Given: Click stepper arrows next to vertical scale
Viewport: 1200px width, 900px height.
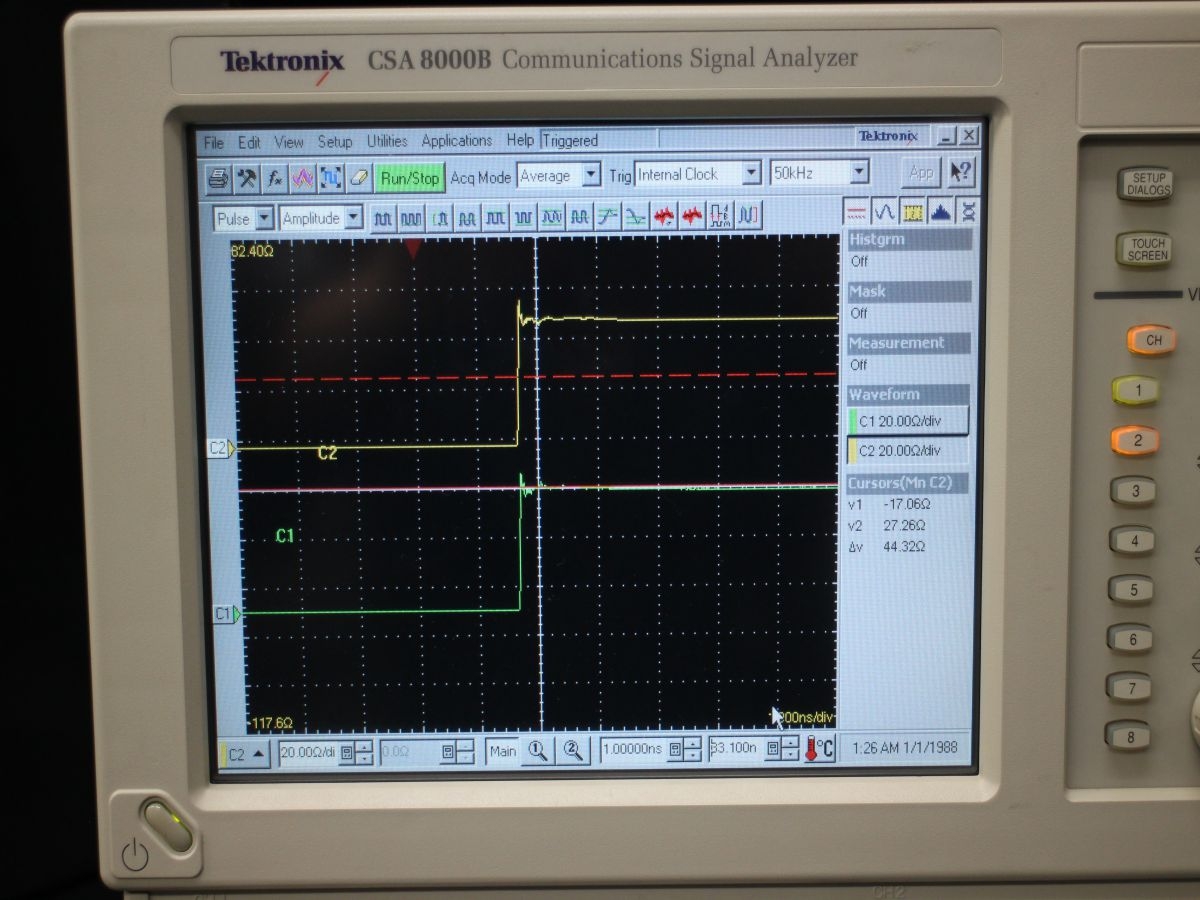Looking at the screenshot, I should click(364, 753).
